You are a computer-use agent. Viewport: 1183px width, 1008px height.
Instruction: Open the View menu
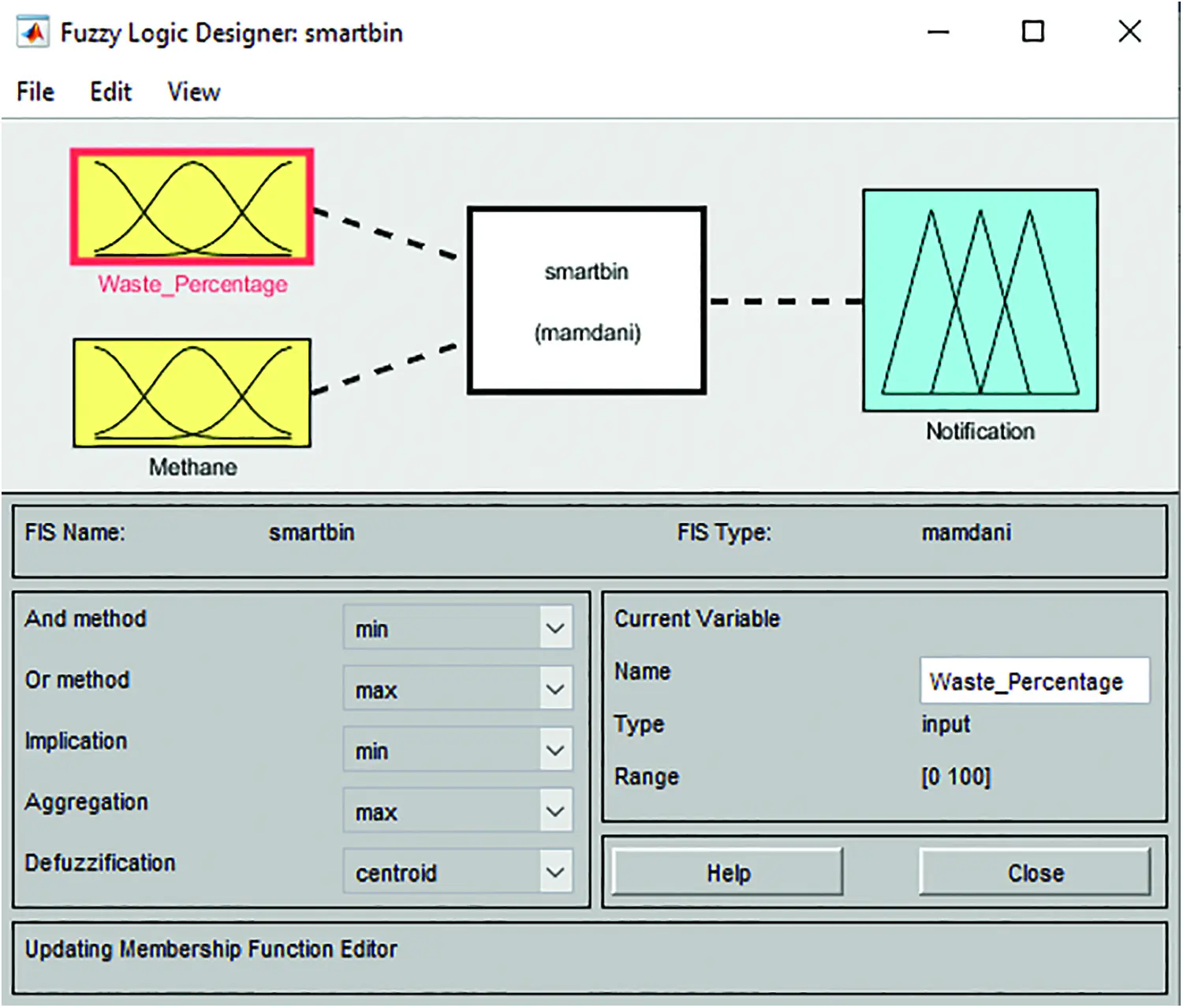194,92
